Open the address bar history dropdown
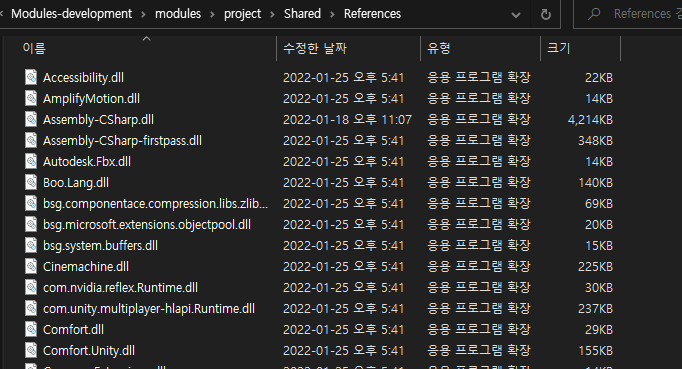 click(x=516, y=15)
